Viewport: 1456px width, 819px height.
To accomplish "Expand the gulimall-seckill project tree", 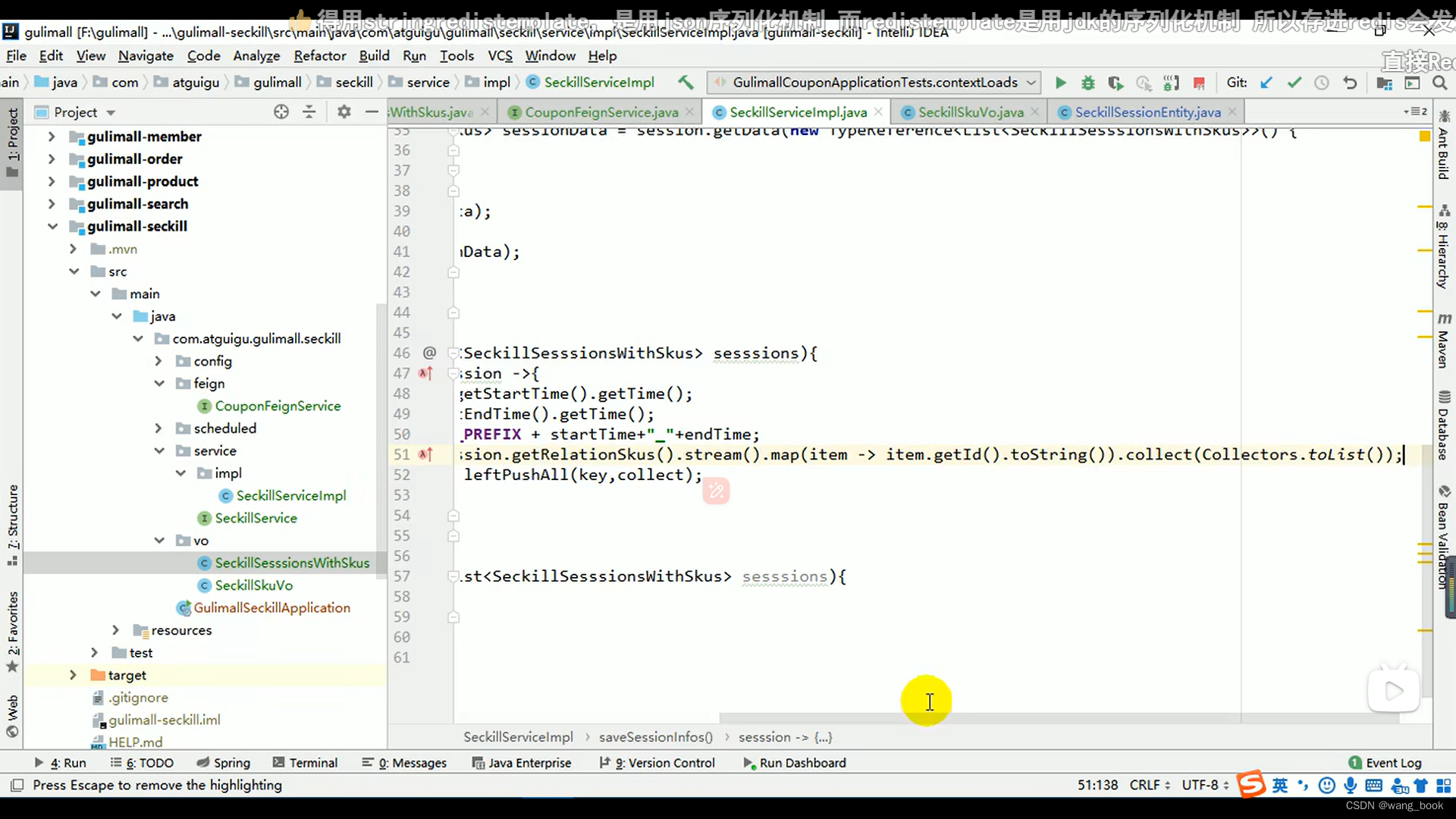I will click(x=51, y=225).
